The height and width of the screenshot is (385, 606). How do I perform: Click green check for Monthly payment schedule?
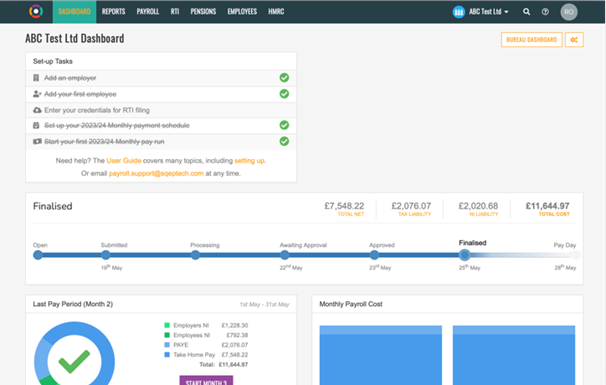284,125
